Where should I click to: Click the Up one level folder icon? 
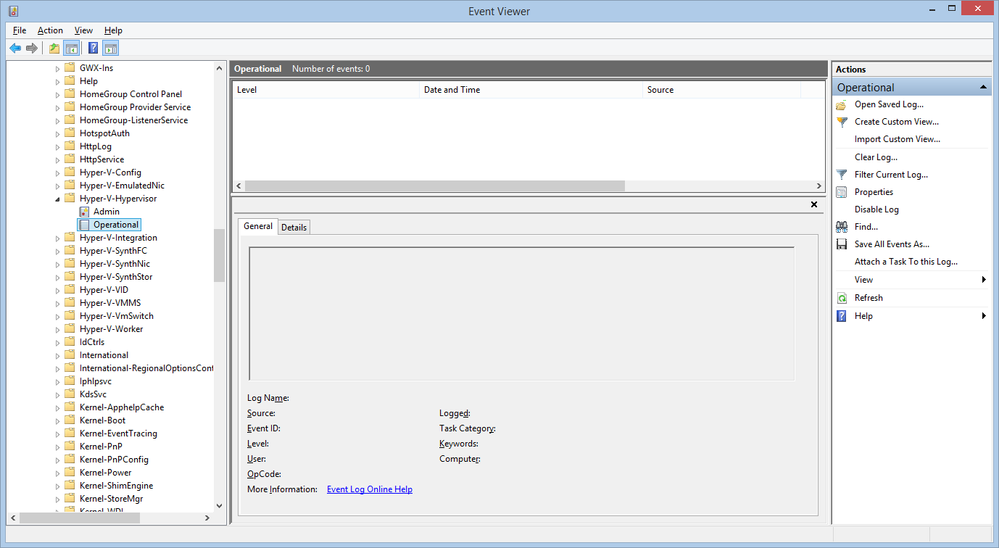(x=54, y=48)
